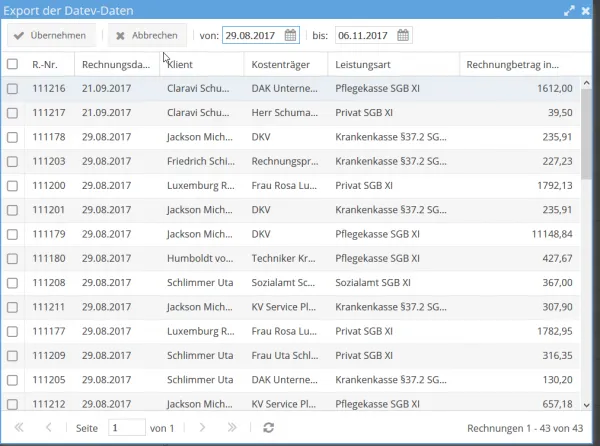Screen dimensions: 600x446
Task: Click the scrollbar up arrow
Action: [x=586, y=83]
